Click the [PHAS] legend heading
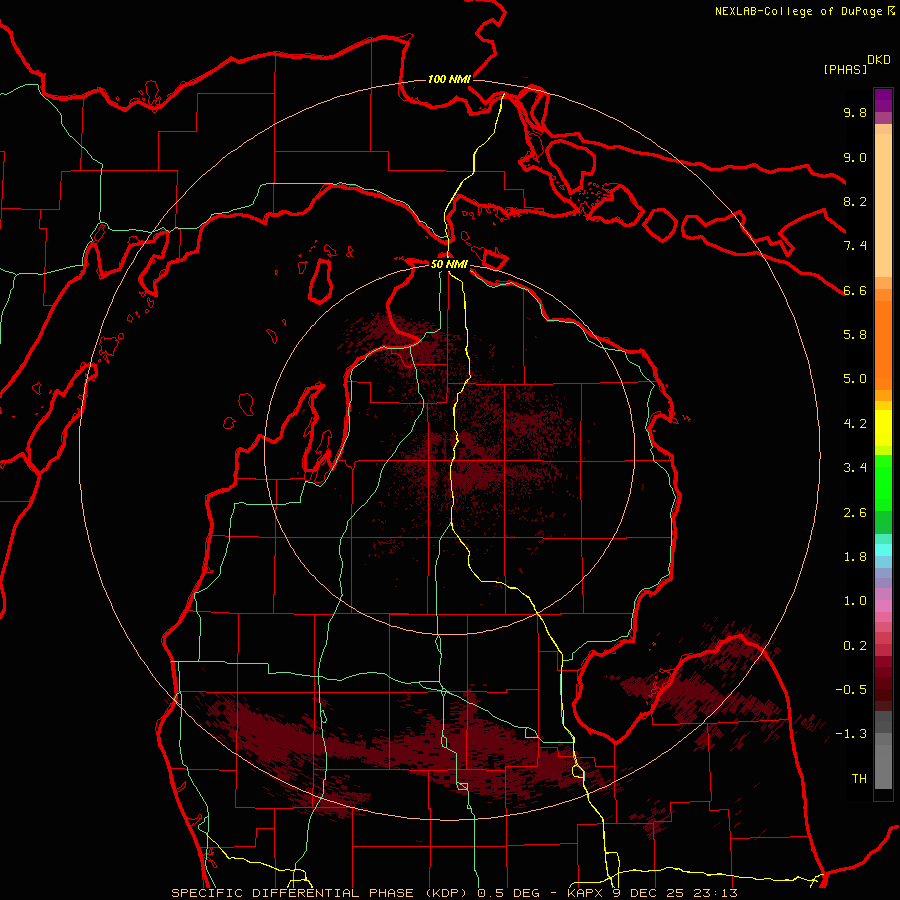This screenshot has width=900, height=900. [845, 69]
